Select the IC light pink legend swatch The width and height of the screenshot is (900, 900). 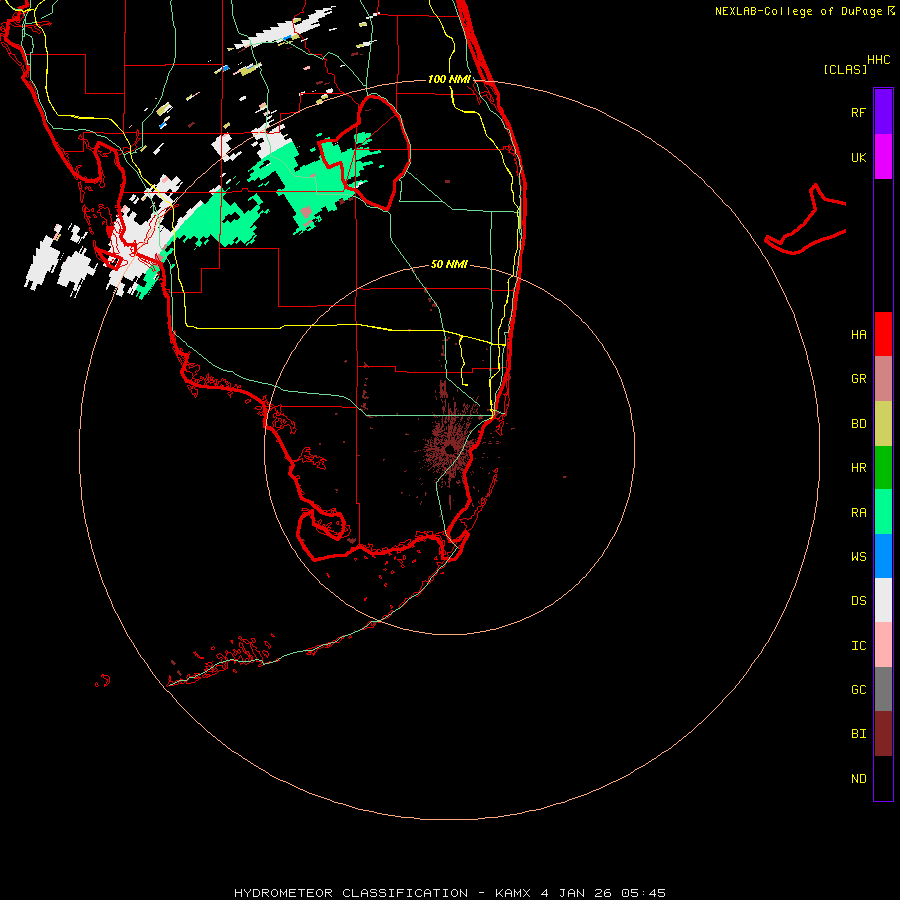883,645
